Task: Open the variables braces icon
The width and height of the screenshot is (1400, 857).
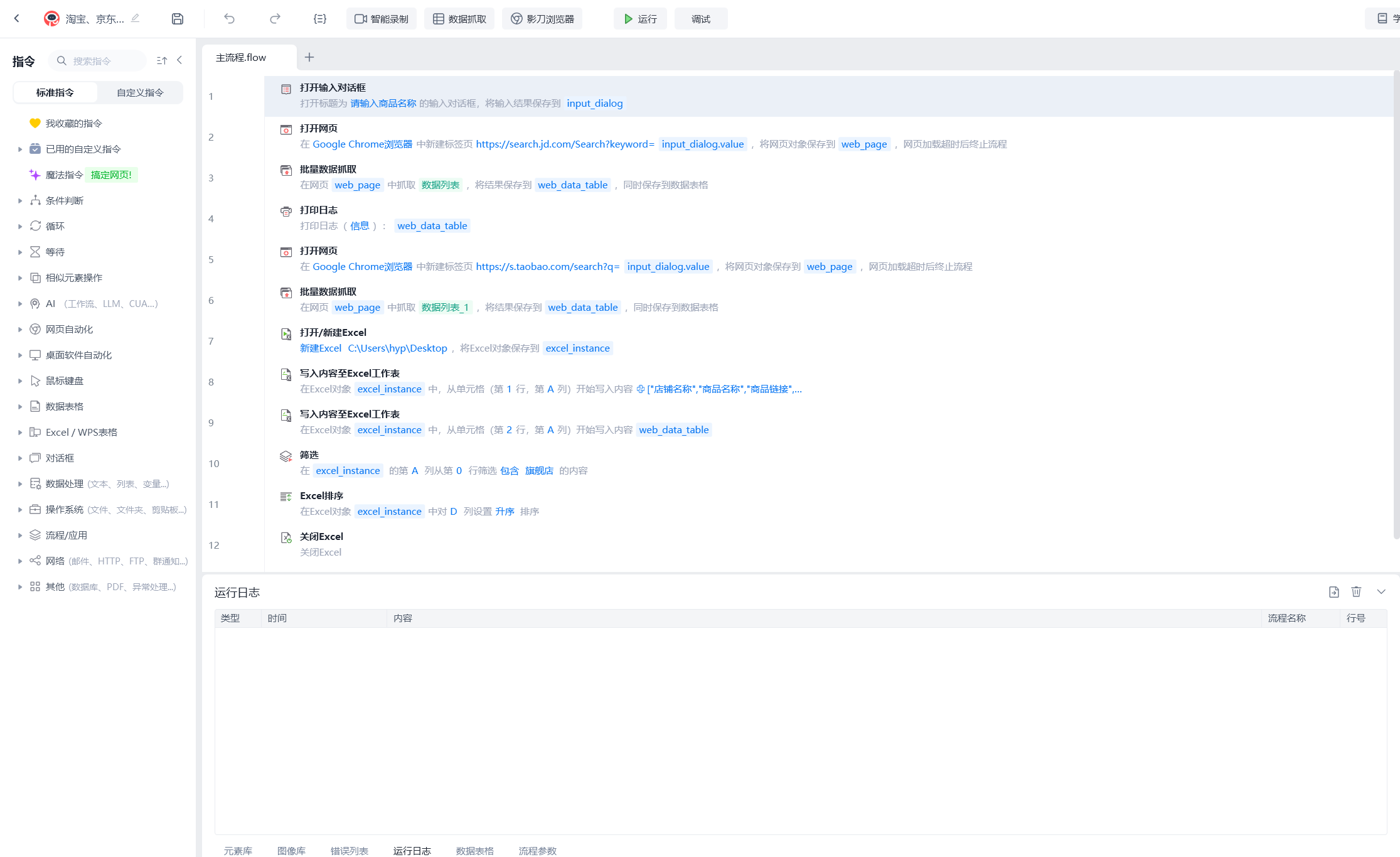Action: tap(320, 19)
